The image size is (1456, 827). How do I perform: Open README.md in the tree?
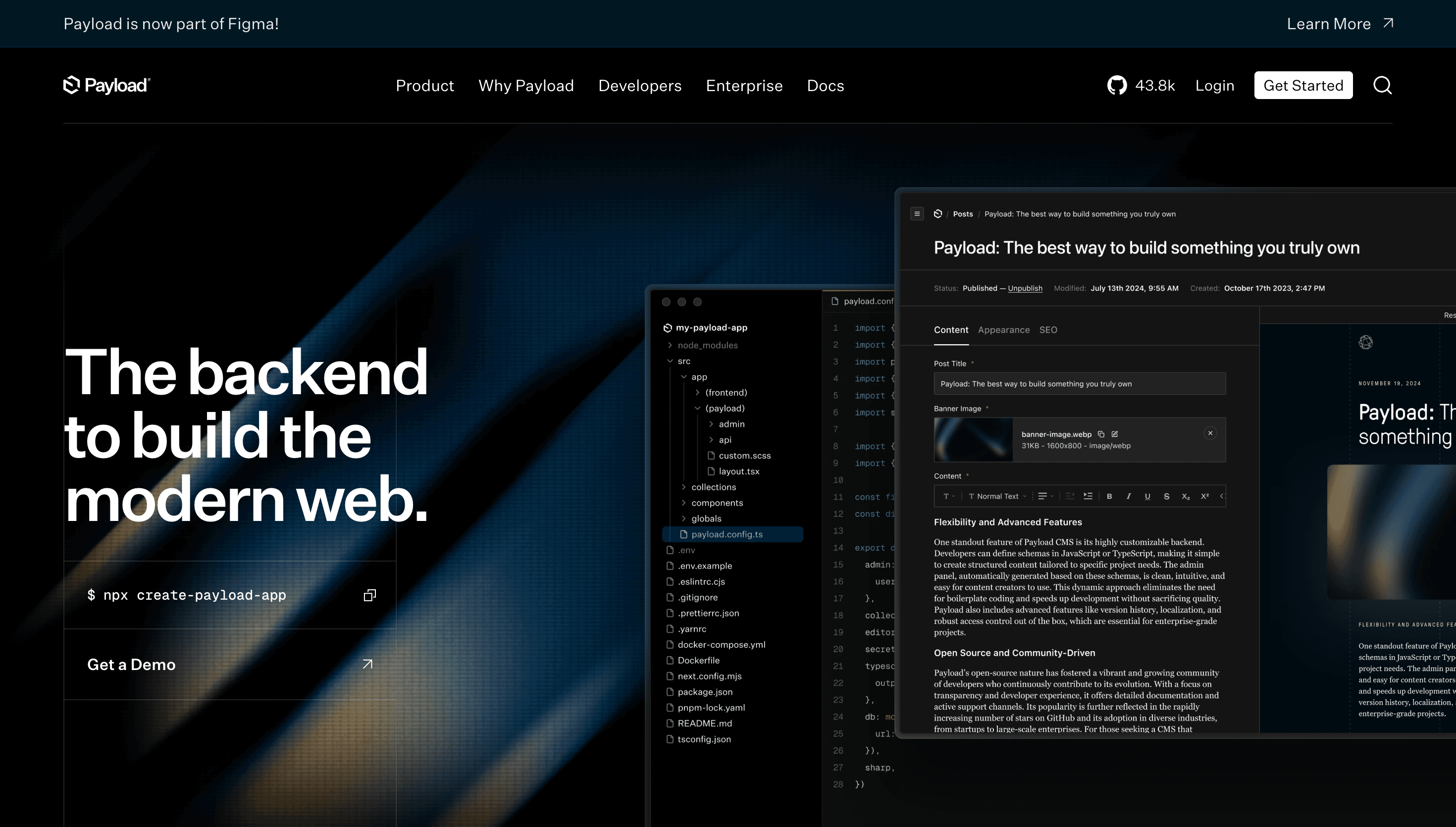pos(698,723)
